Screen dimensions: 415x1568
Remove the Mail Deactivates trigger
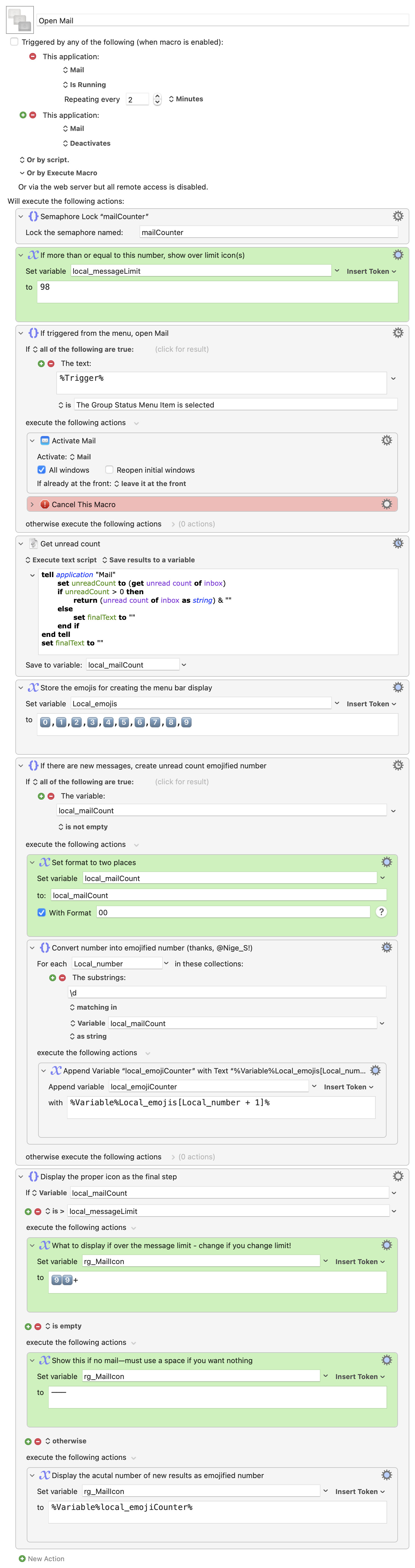click(x=33, y=115)
